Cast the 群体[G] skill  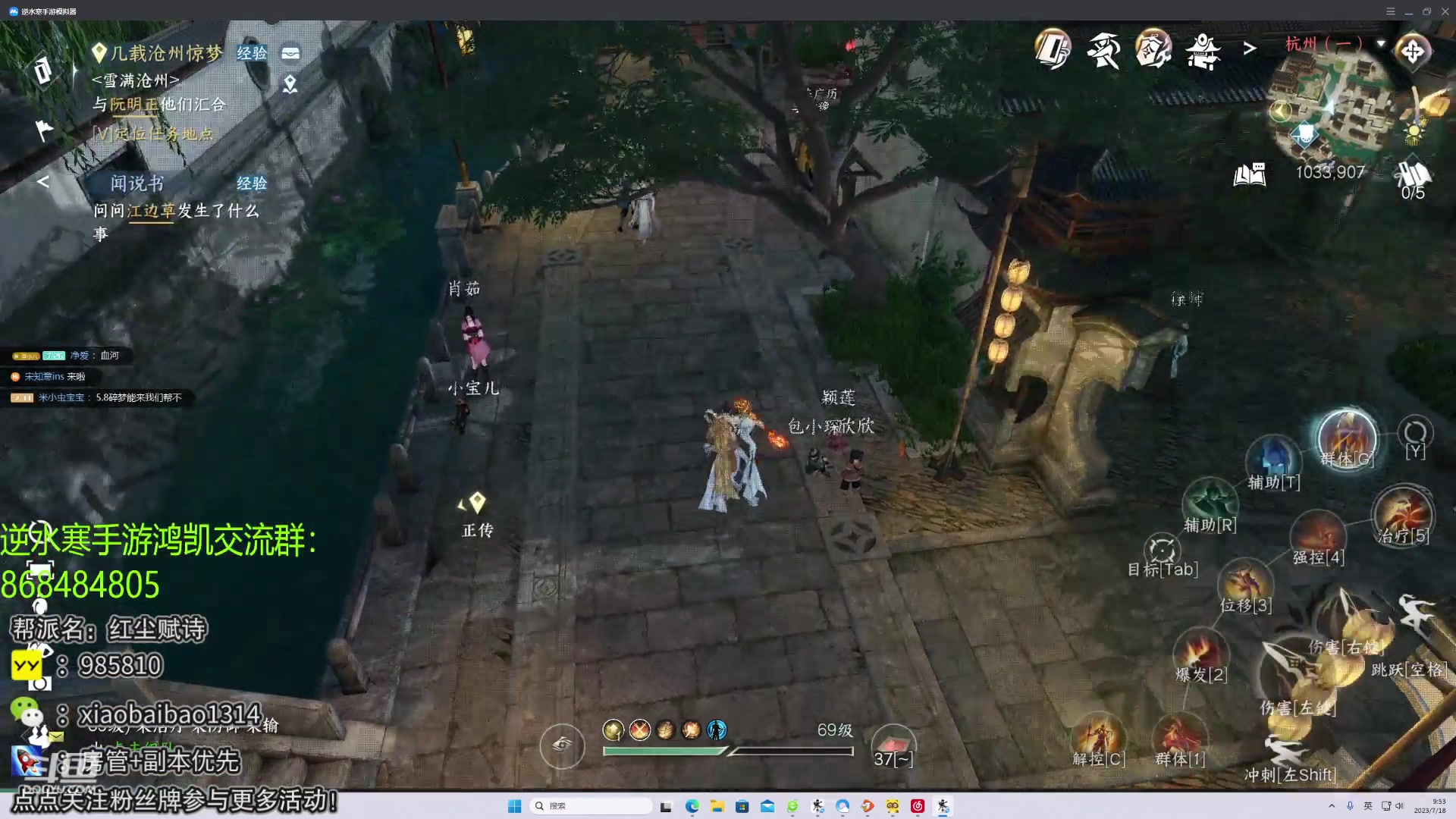pos(1347,440)
